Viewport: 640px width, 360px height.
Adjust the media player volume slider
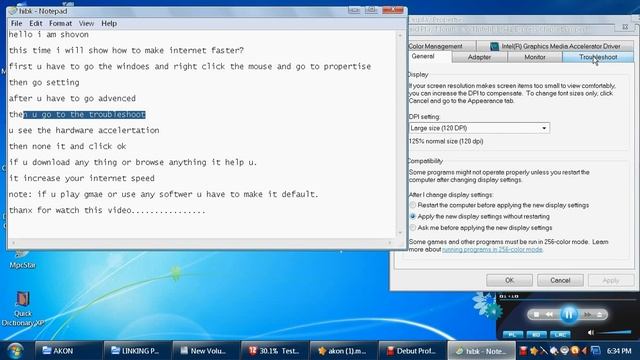tap(614, 333)
